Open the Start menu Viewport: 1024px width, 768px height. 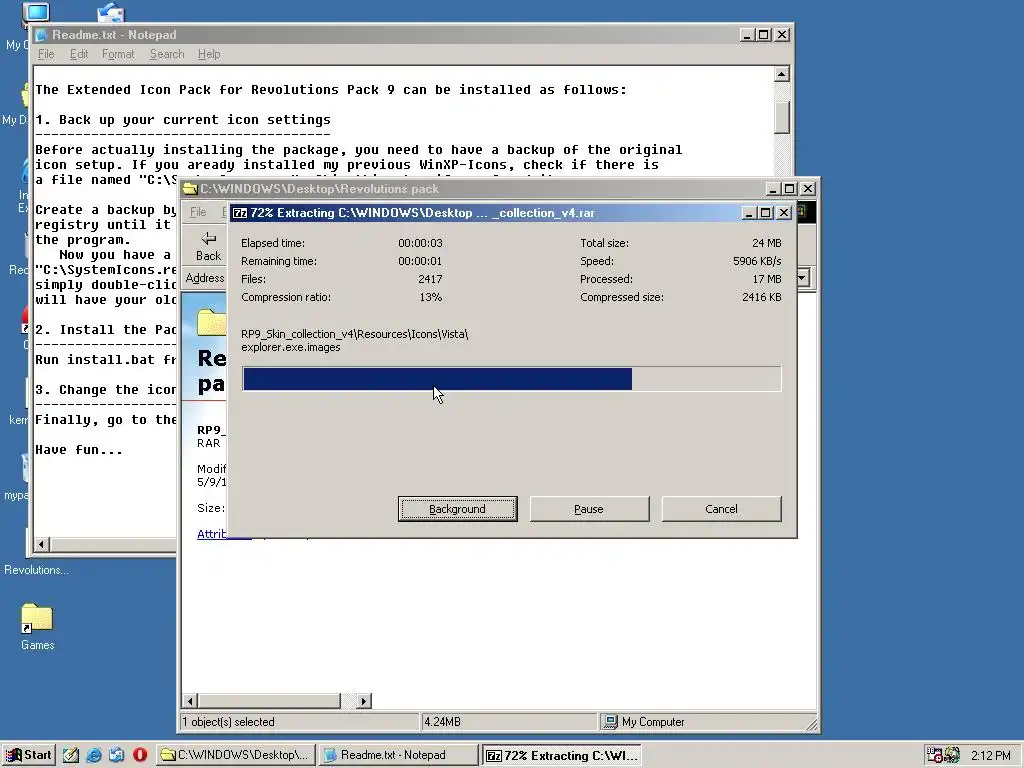tap(29, 755)
